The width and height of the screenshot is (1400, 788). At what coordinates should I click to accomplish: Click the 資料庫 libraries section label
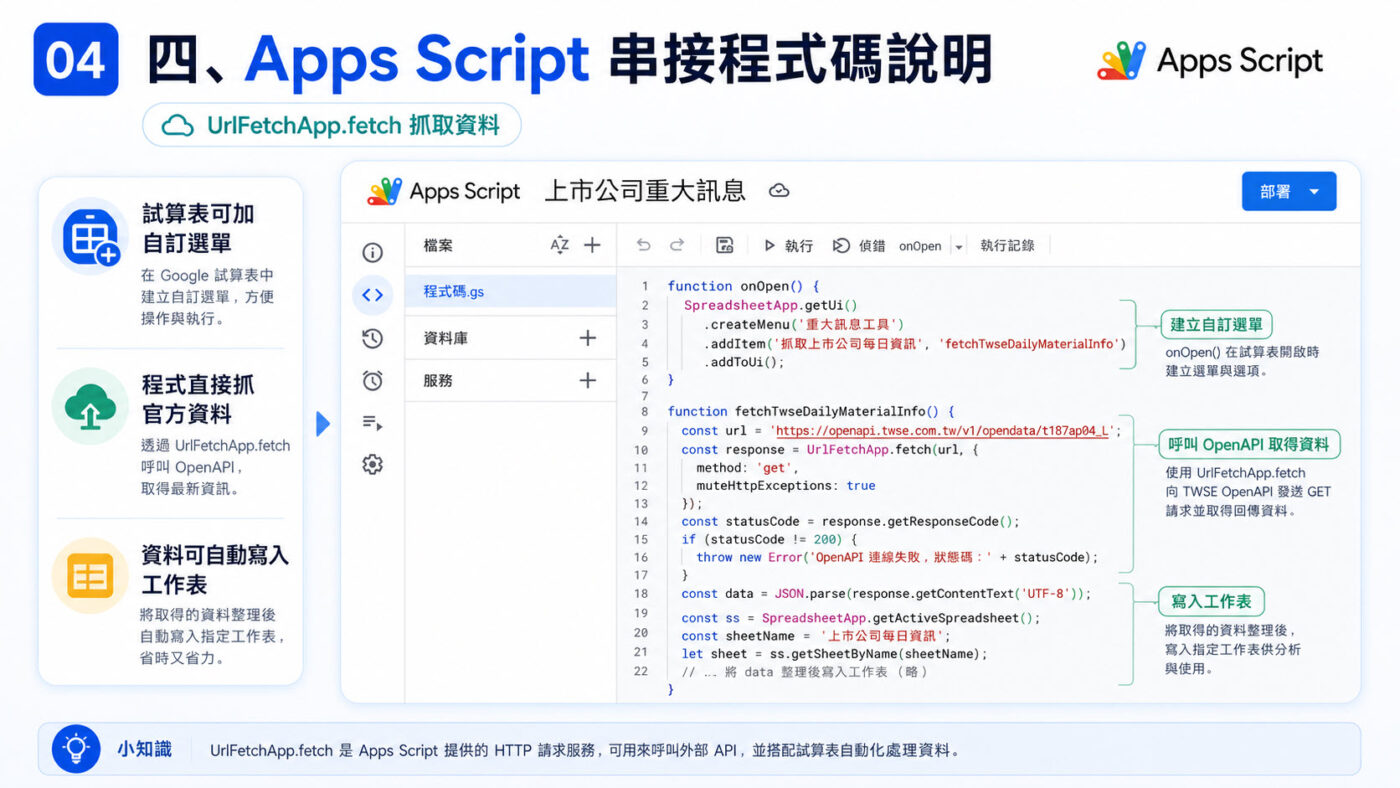(x=446, y=338)
